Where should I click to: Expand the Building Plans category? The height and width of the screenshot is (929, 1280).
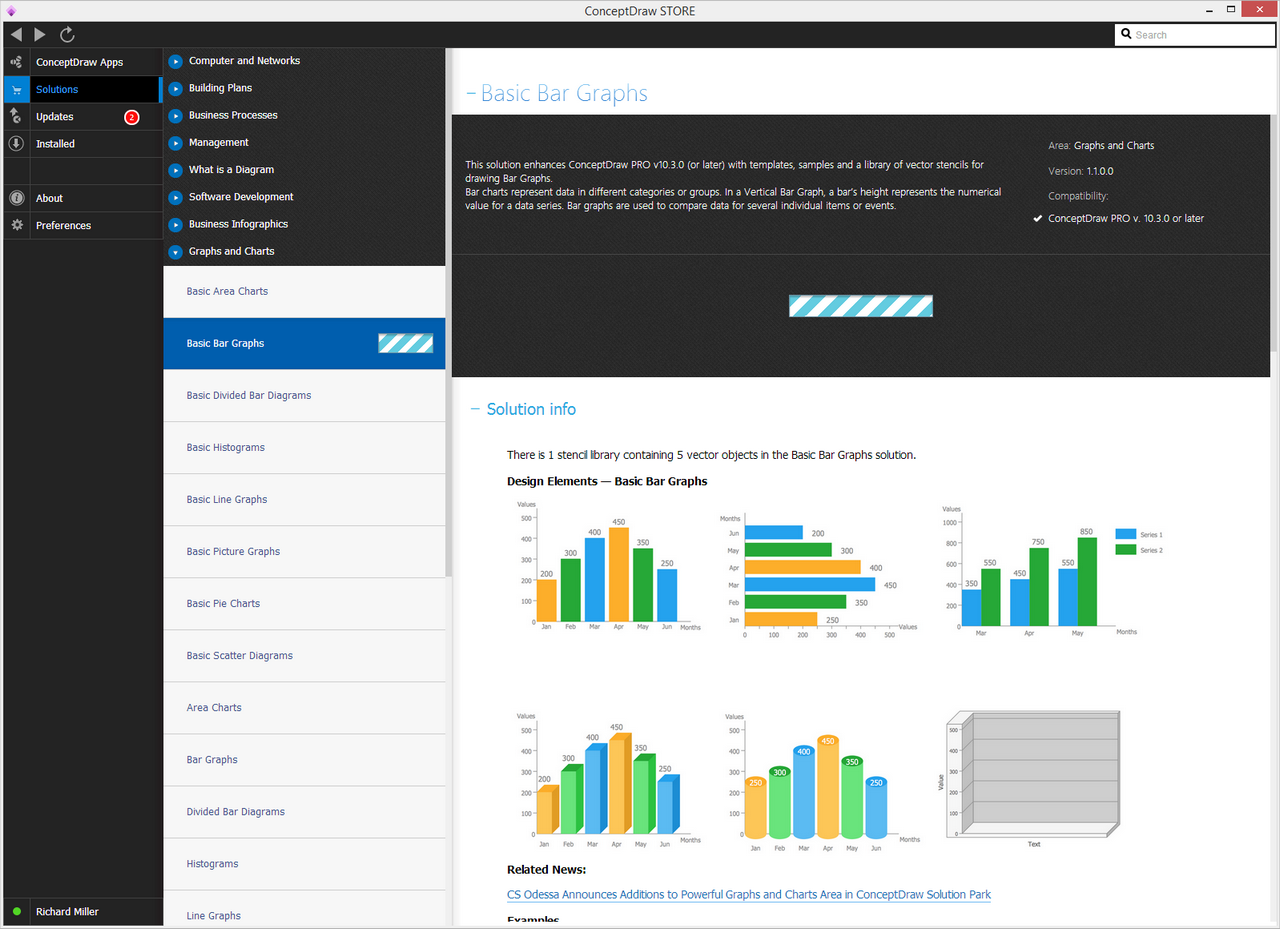pos(176,88)
